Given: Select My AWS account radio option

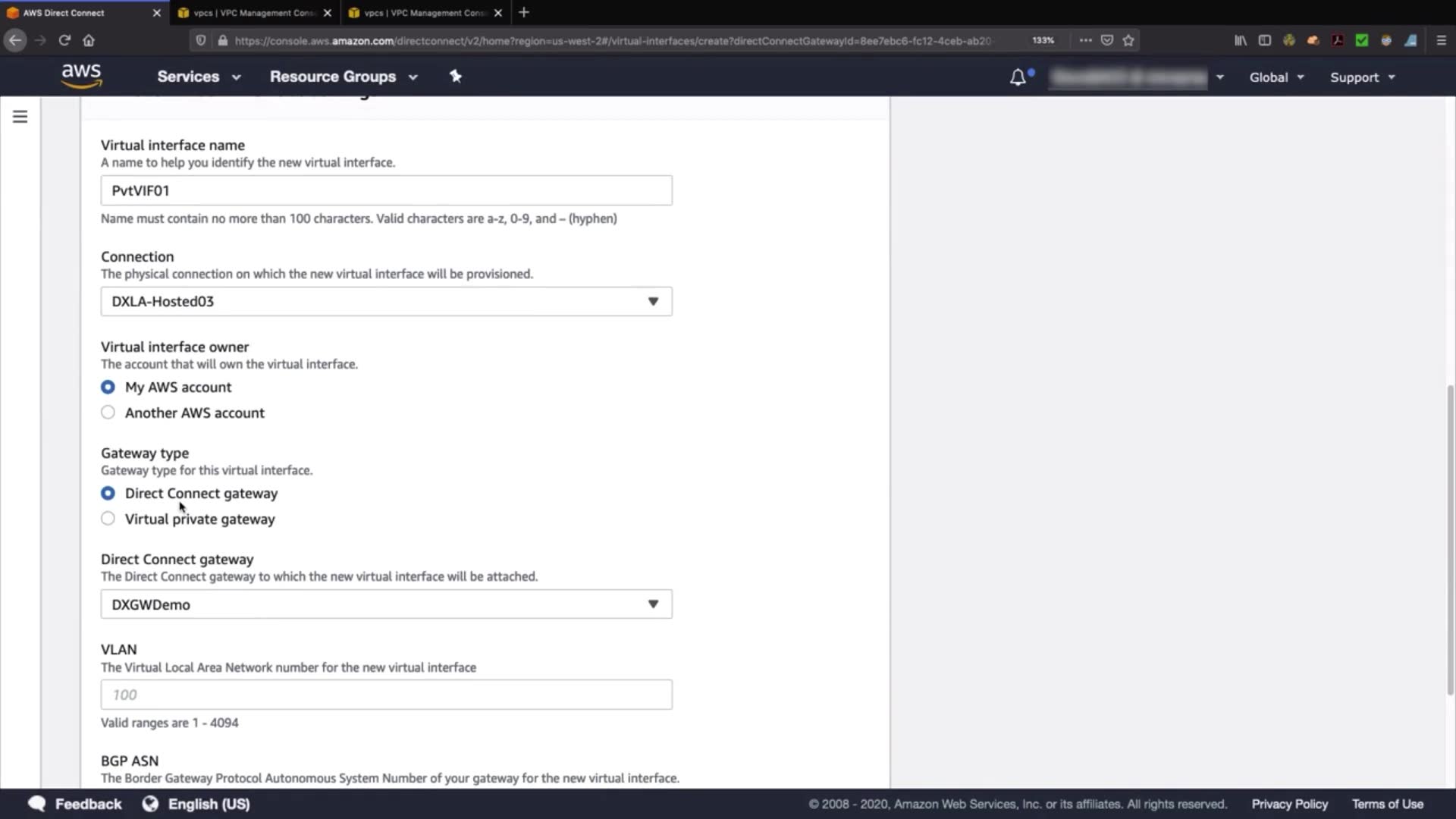Looking at the screenshot, I should tap(108, 387).
